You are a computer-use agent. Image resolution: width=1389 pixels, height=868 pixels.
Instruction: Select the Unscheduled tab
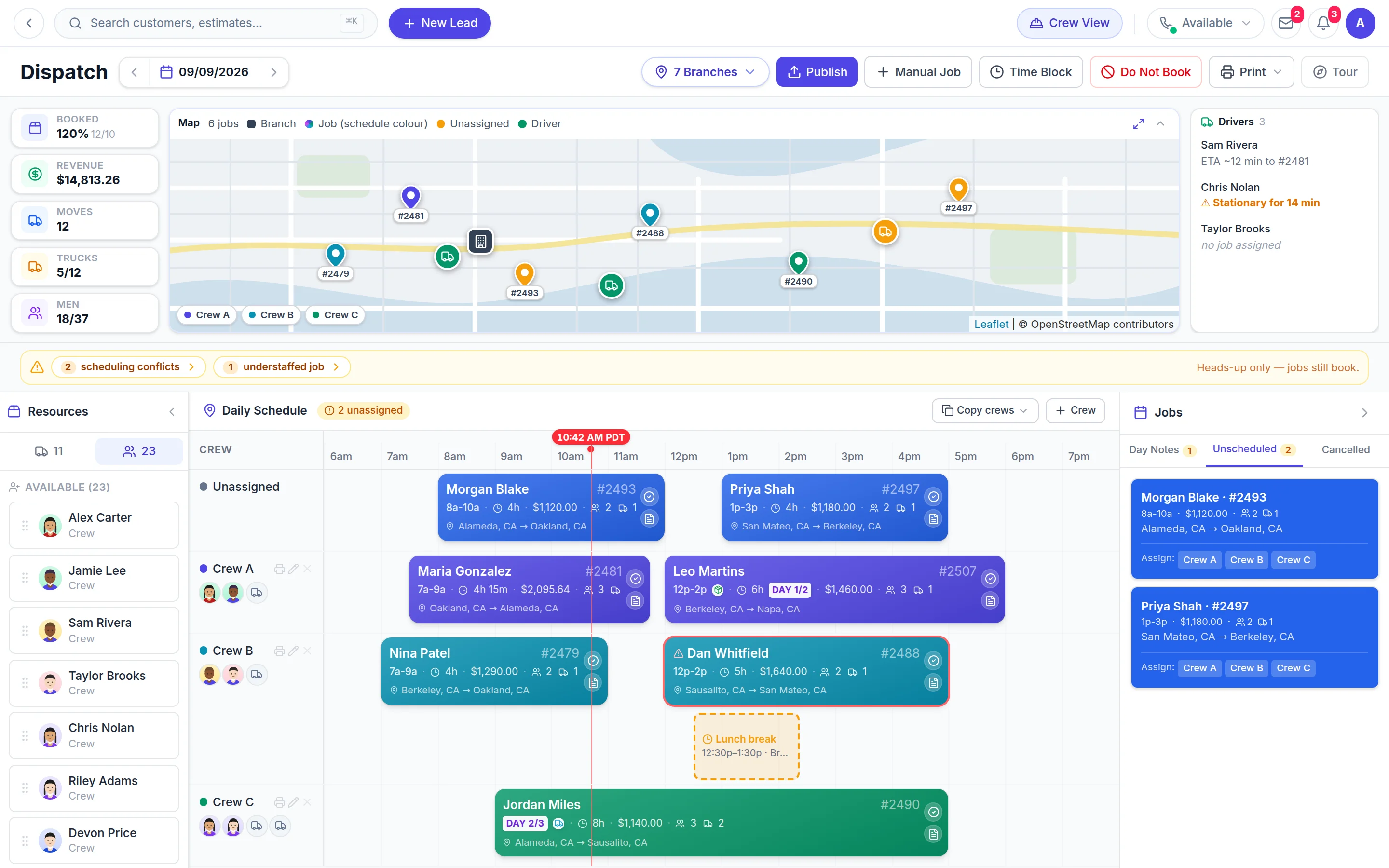(1253, 449)
